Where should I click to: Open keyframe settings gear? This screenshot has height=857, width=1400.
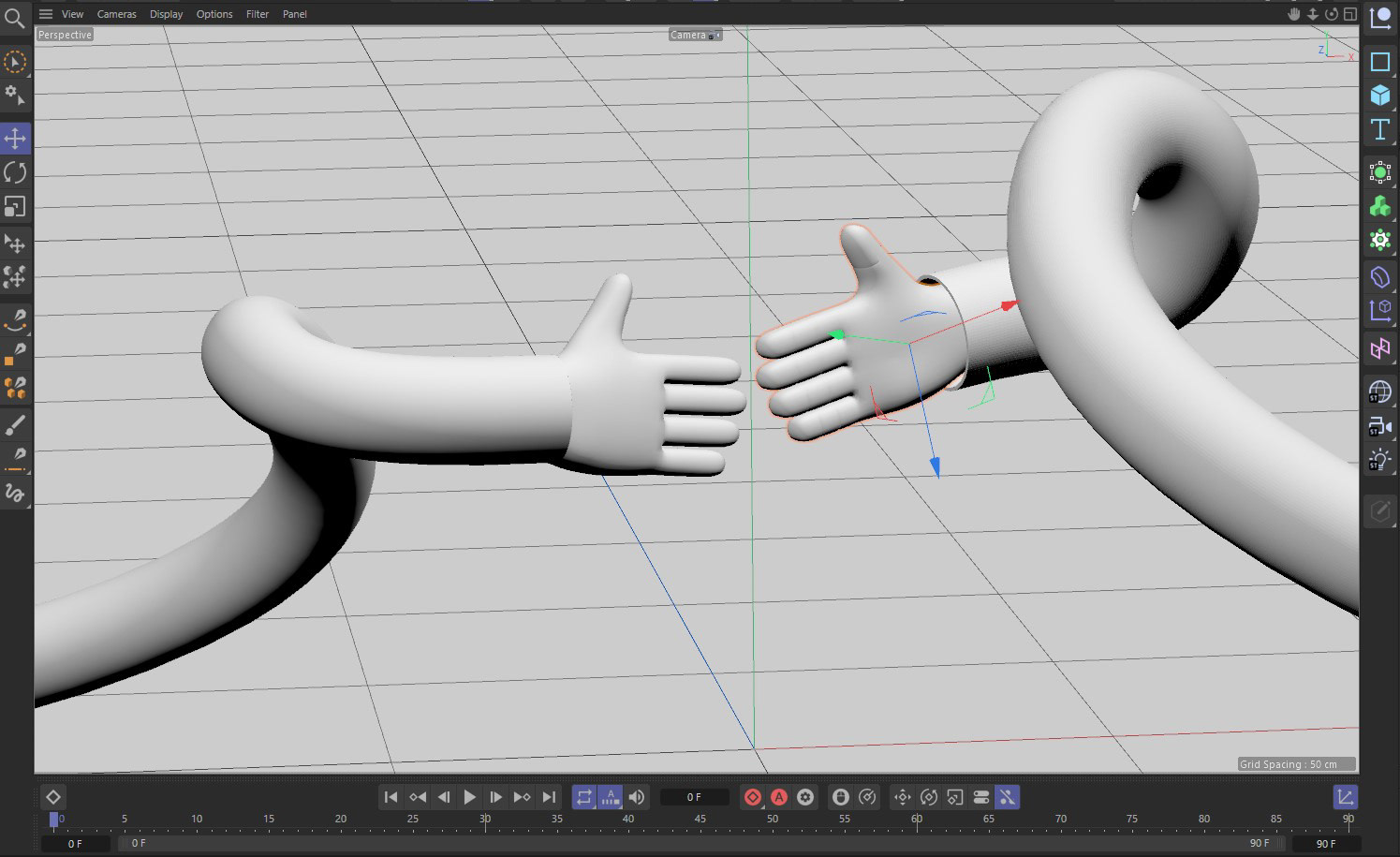(x=805, y=797)
